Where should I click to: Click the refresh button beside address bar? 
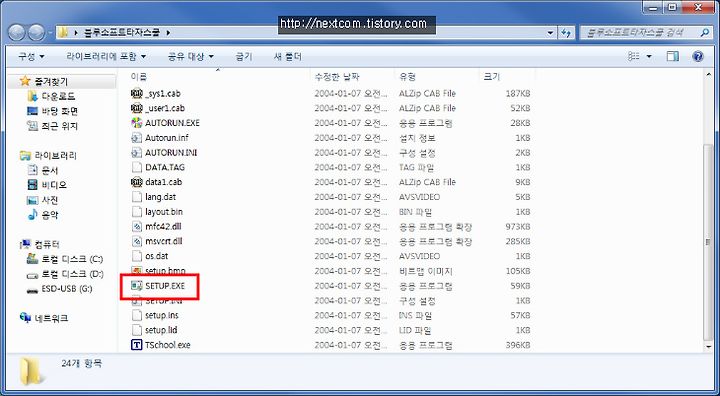[566, 33]
